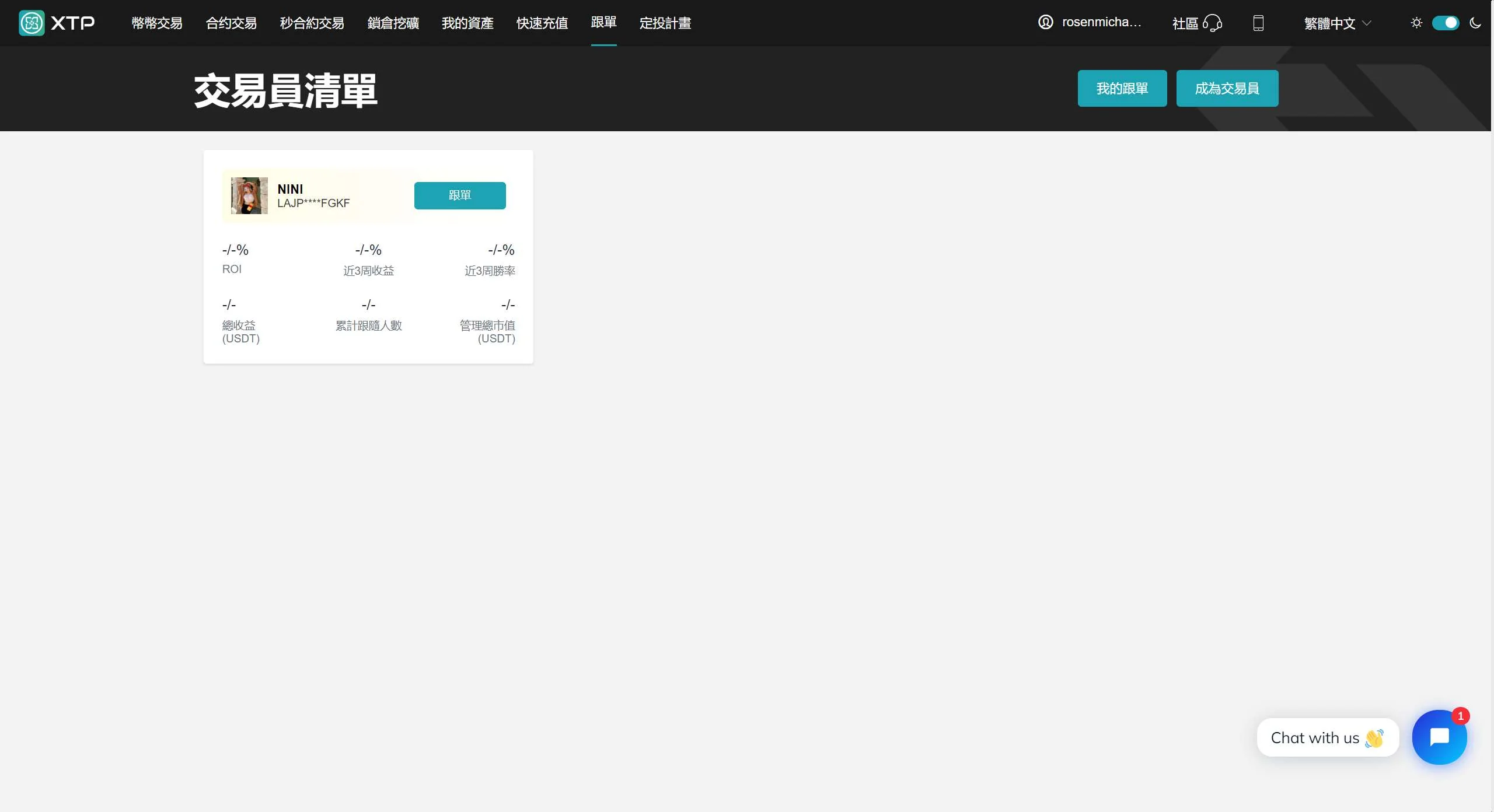Screen dimensions: 1494x812
Task: Click NINI trader avatar thumbnail
Action: (249, 195)
